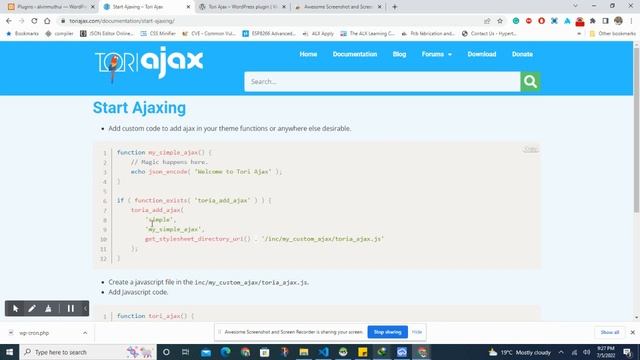
Task: Open the Extensions puzzle piece menu
Action: pos(593,21)
